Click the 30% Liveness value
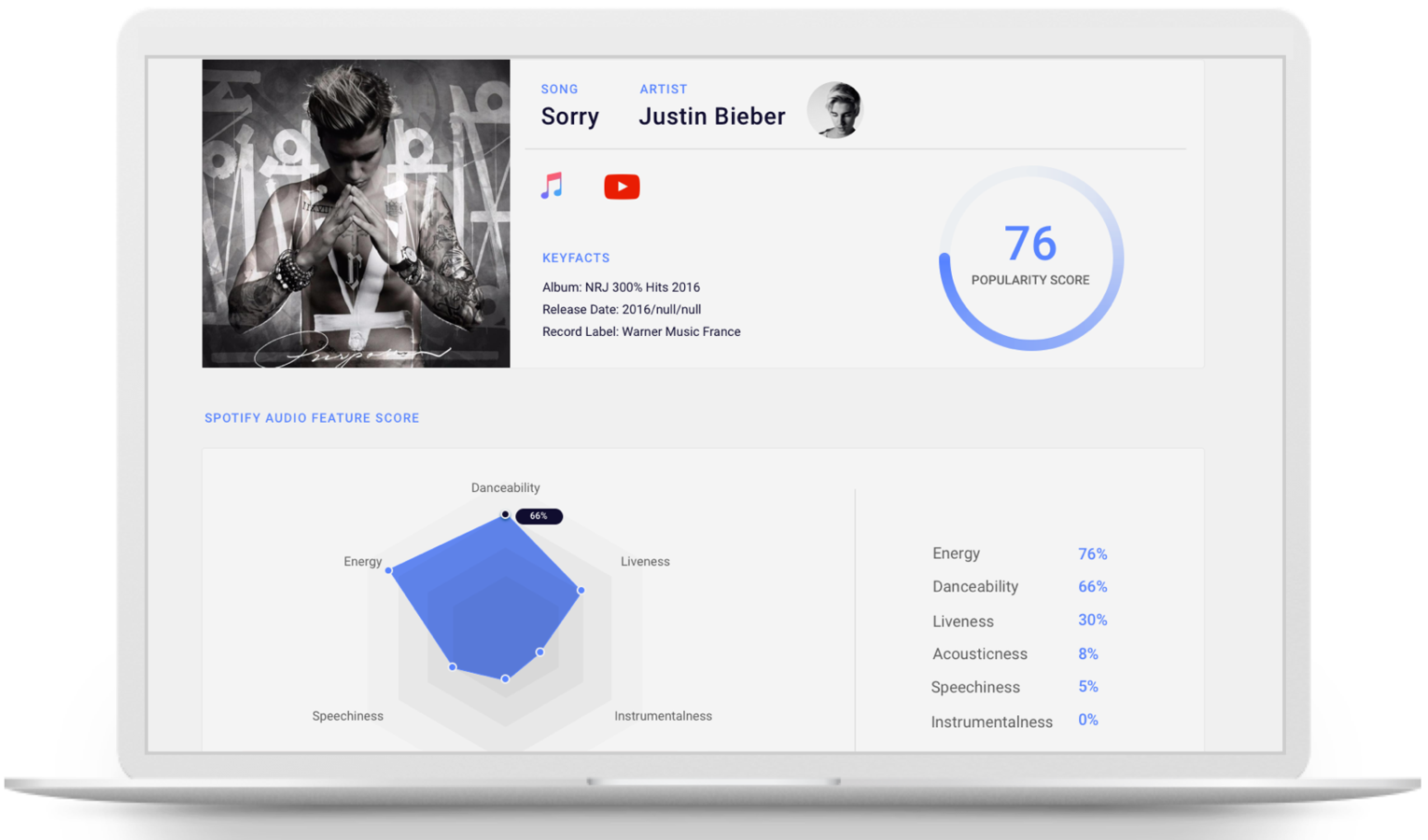 [1092, 621]
